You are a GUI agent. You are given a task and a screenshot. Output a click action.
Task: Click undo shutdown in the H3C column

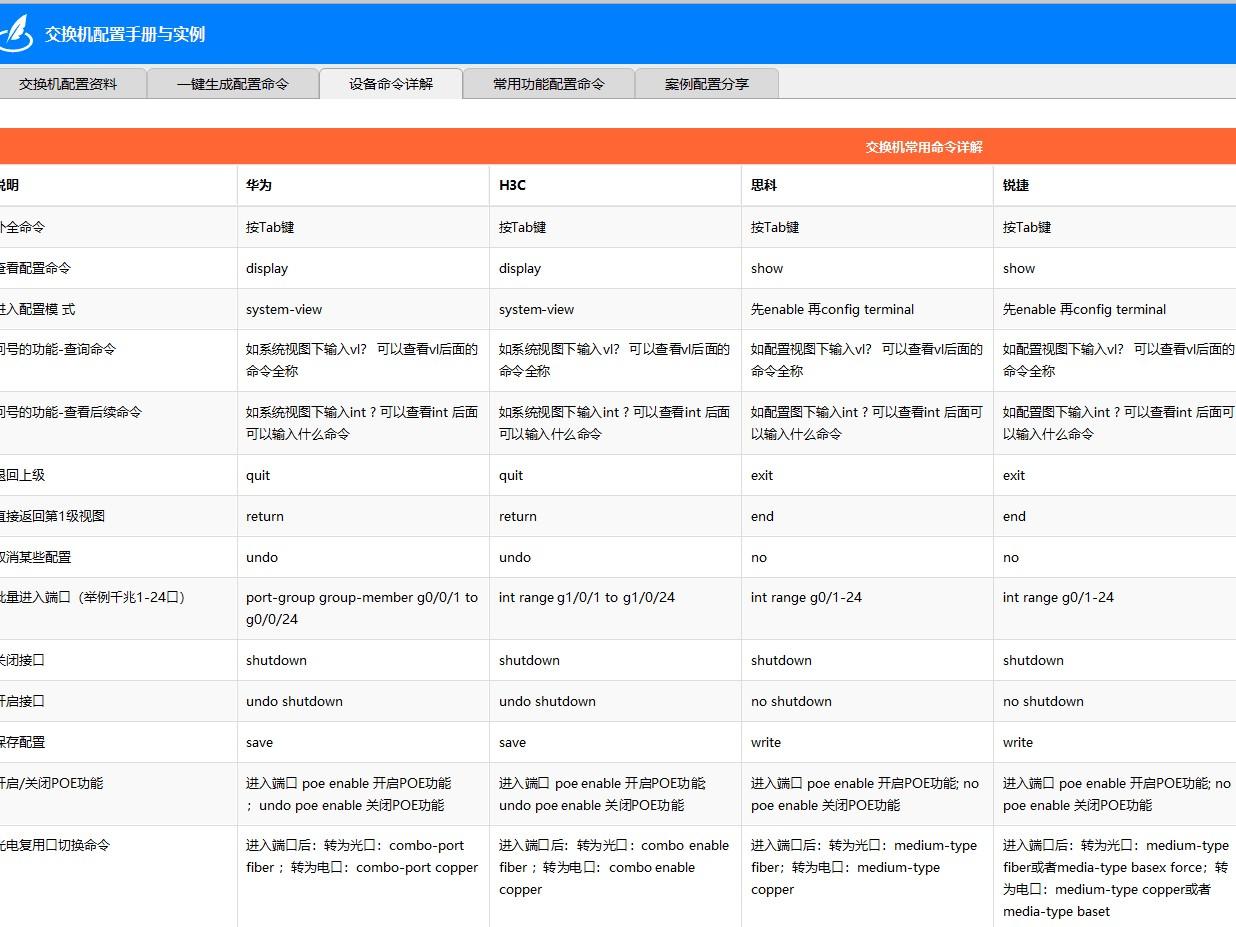pos(547,702)
